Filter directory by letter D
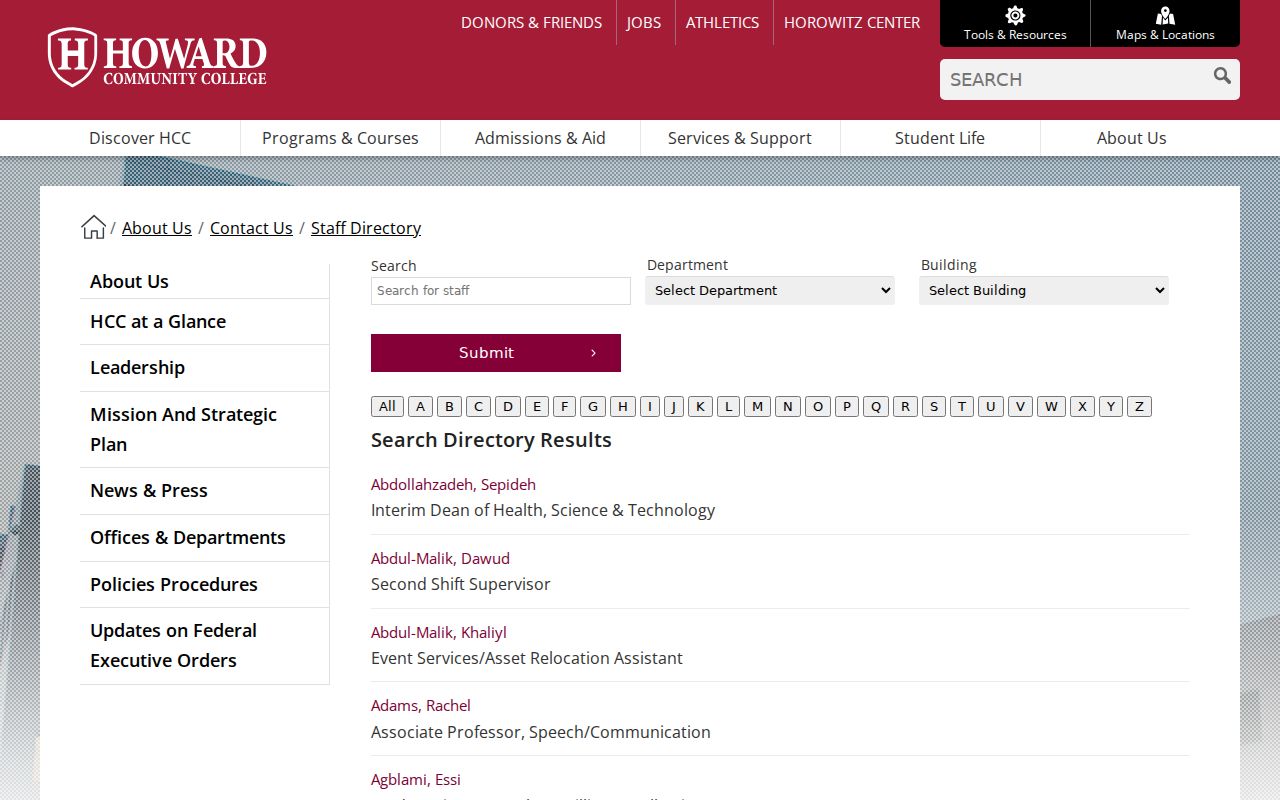The height and width of the screenshot is (800, 1280). (508, 406)
